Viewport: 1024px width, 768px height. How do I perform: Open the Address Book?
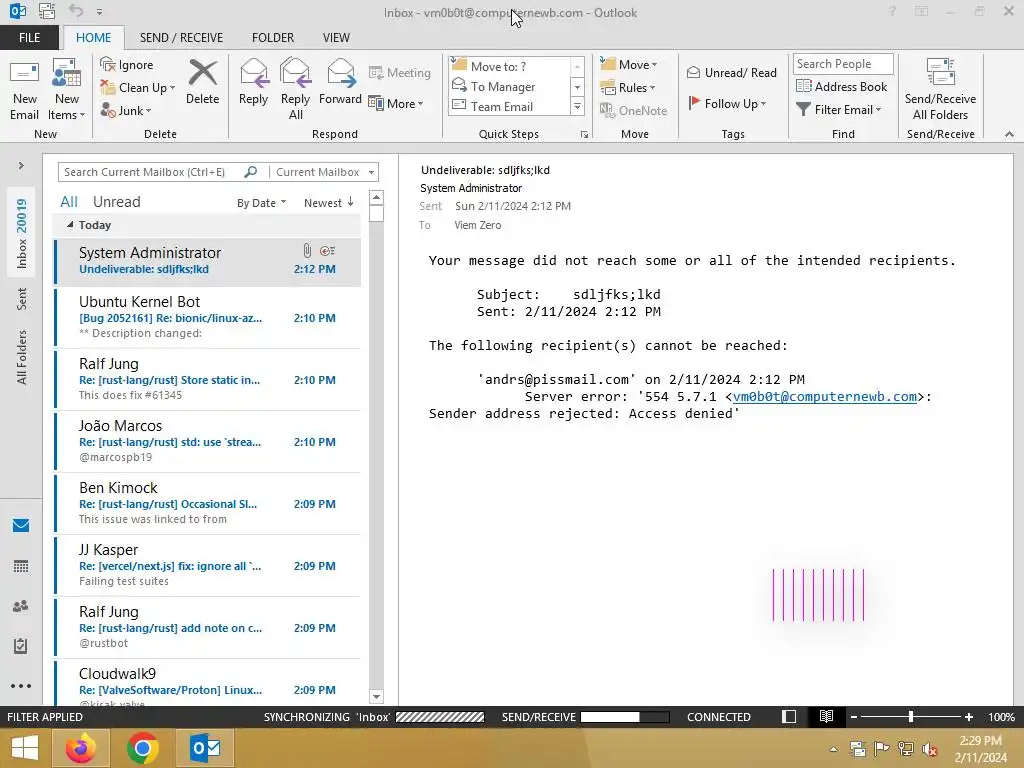tap(841, 86)
